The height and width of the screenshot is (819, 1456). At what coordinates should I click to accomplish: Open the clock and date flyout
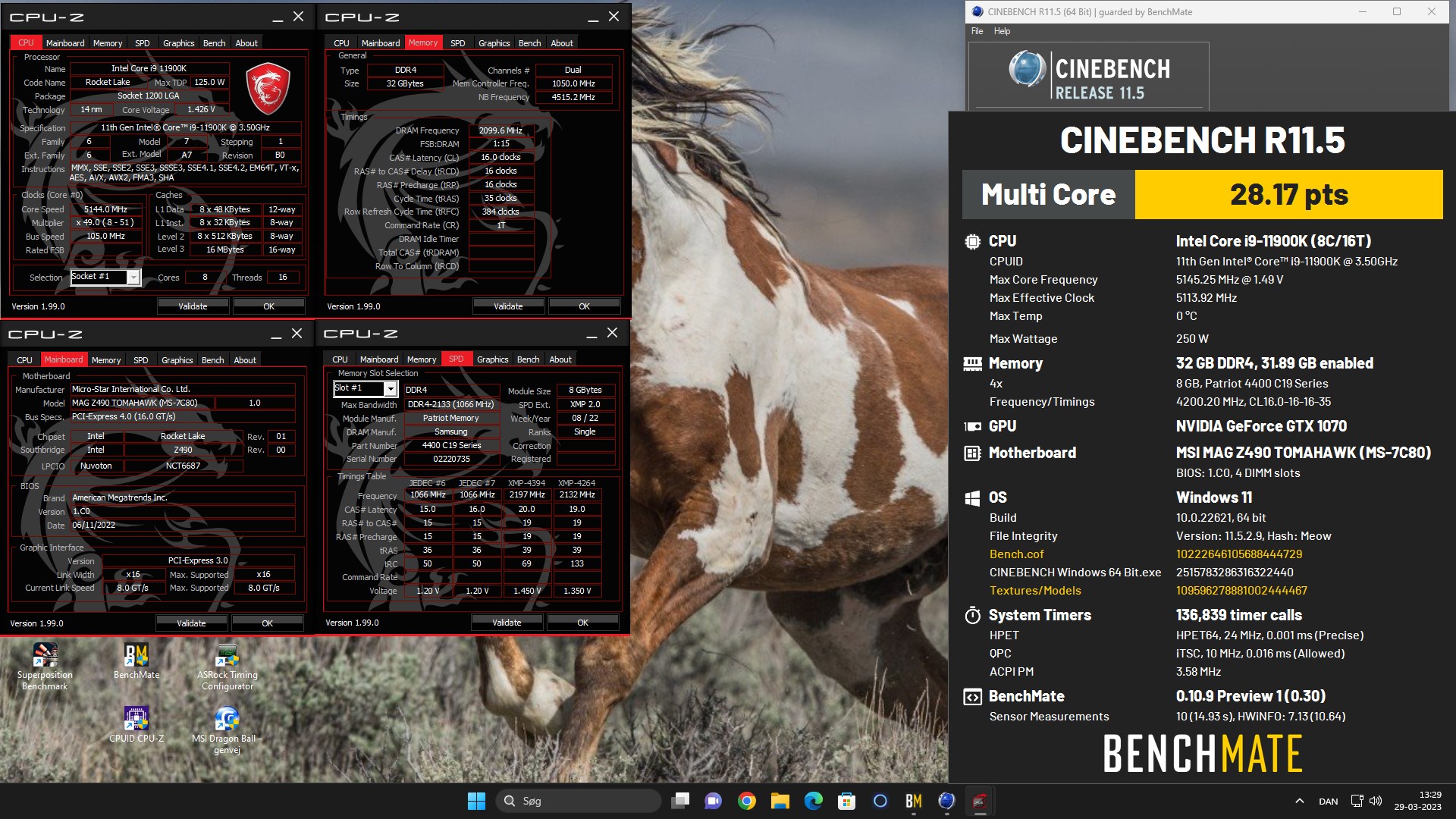(1417, 801)
